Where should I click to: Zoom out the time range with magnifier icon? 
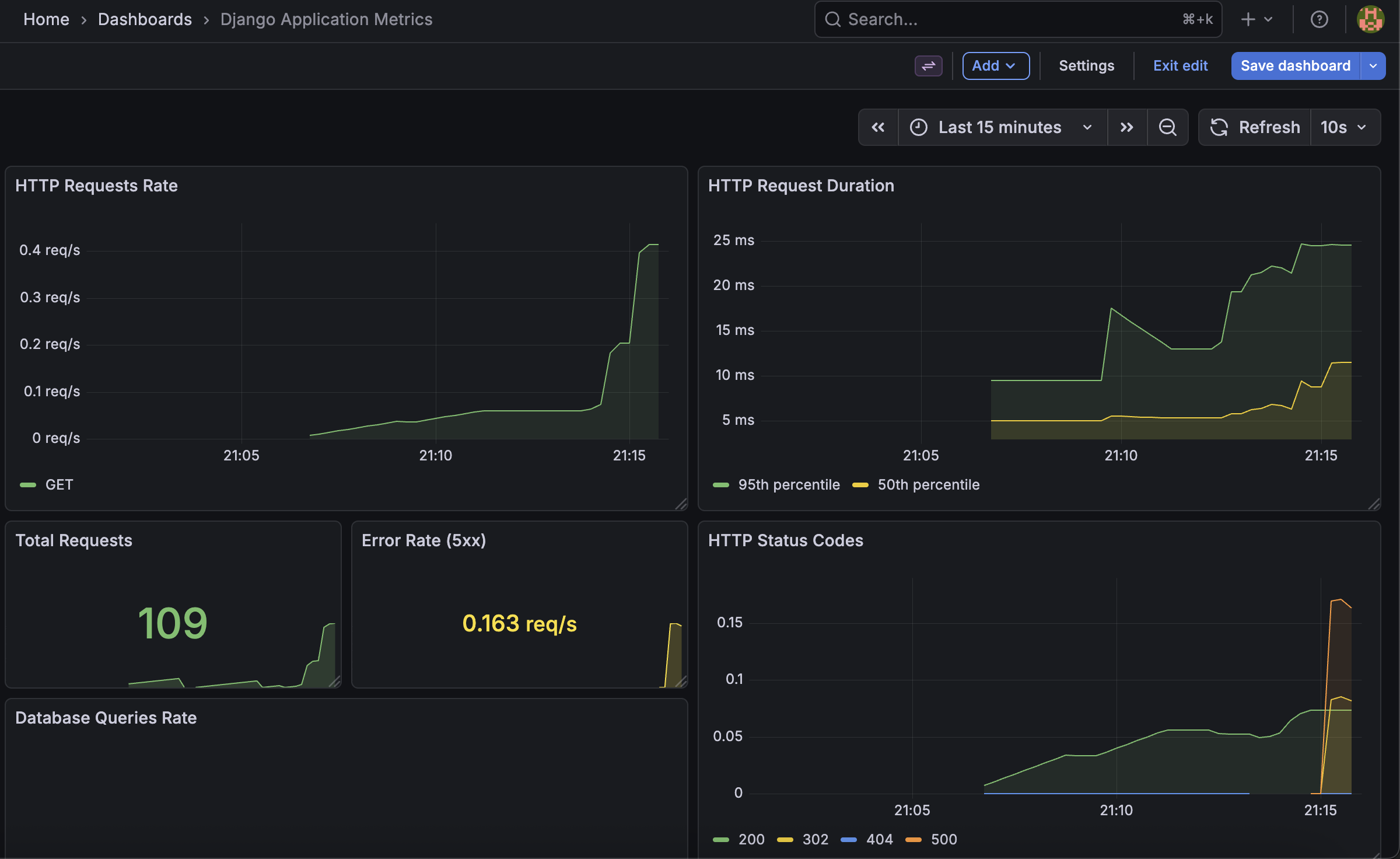(x=1168, y=127)
